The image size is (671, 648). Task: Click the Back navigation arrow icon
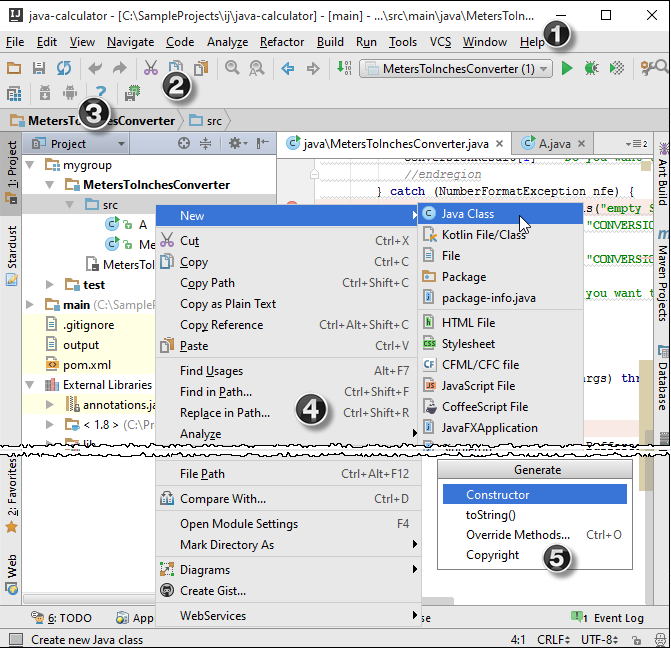287,69
